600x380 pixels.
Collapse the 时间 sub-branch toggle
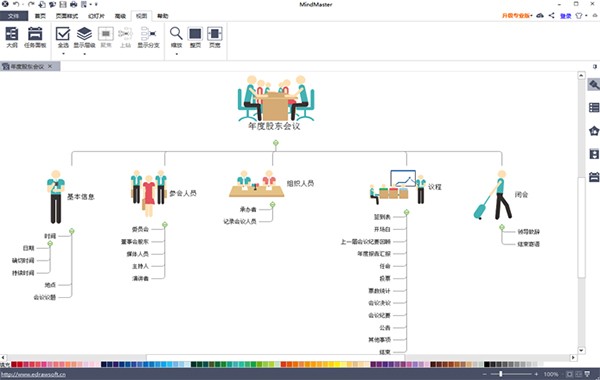pos(50,243)
